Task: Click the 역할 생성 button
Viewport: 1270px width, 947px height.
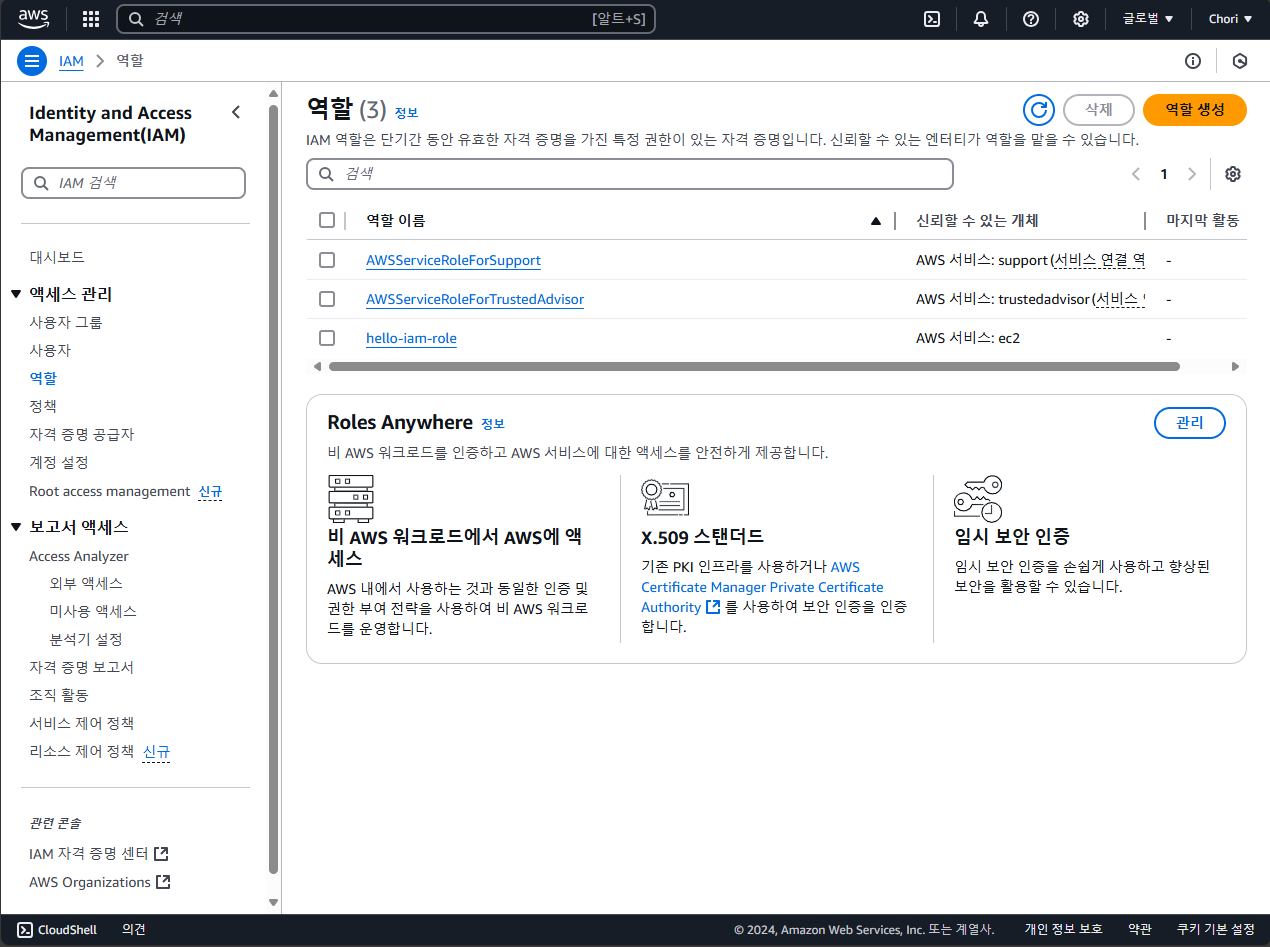Action: pos(1195,110)
